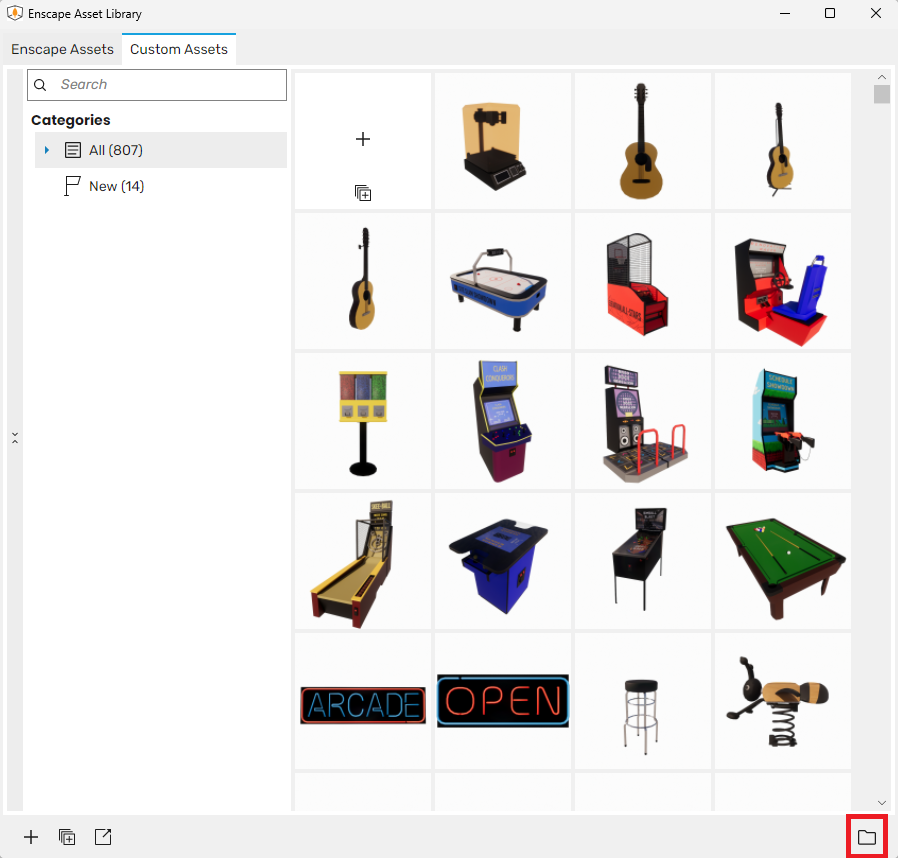Maximize the Enscape Asset Library window
Screen dimensions: 898x858
830,13
